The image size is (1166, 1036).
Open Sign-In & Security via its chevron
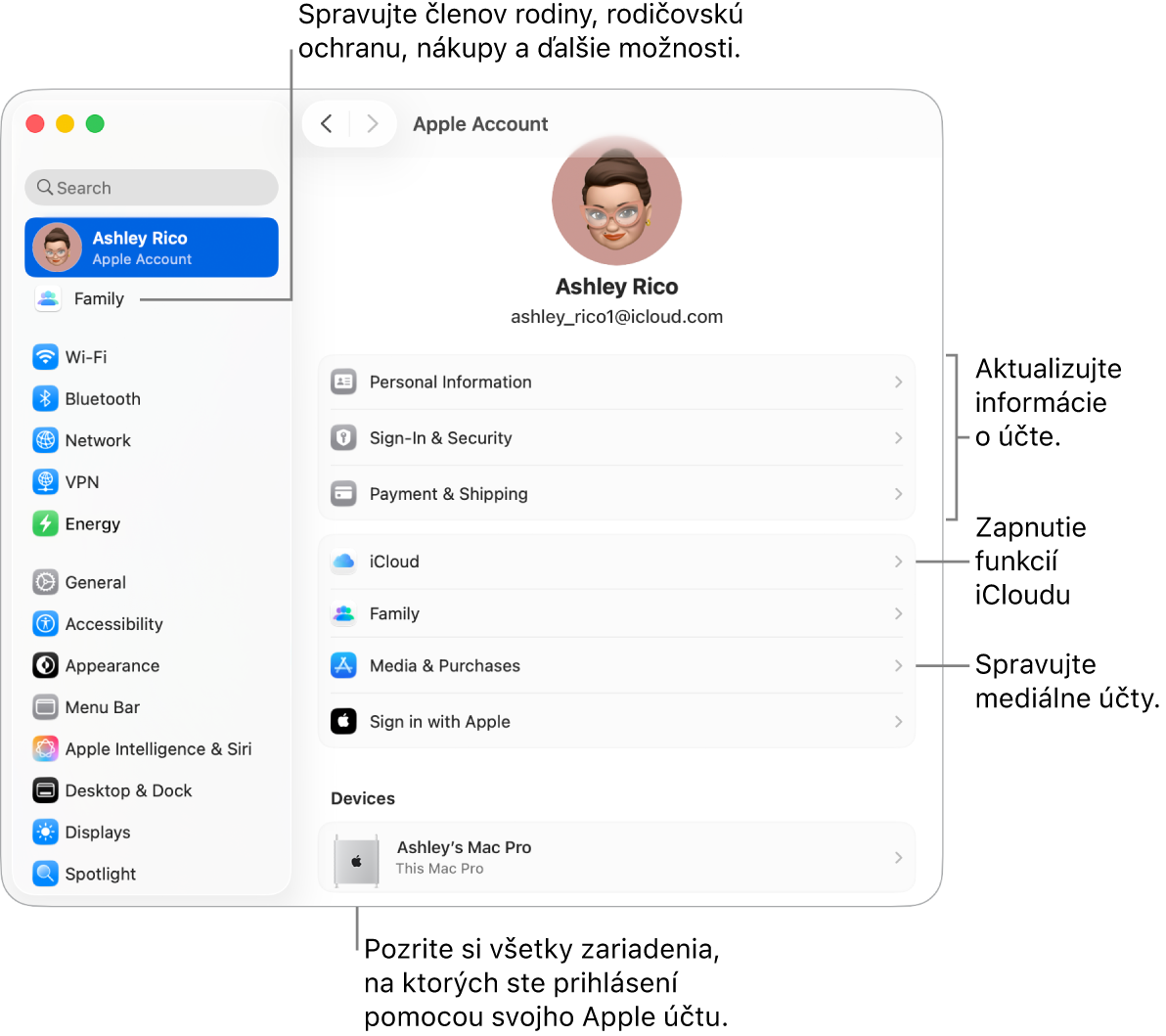[897, 437]
